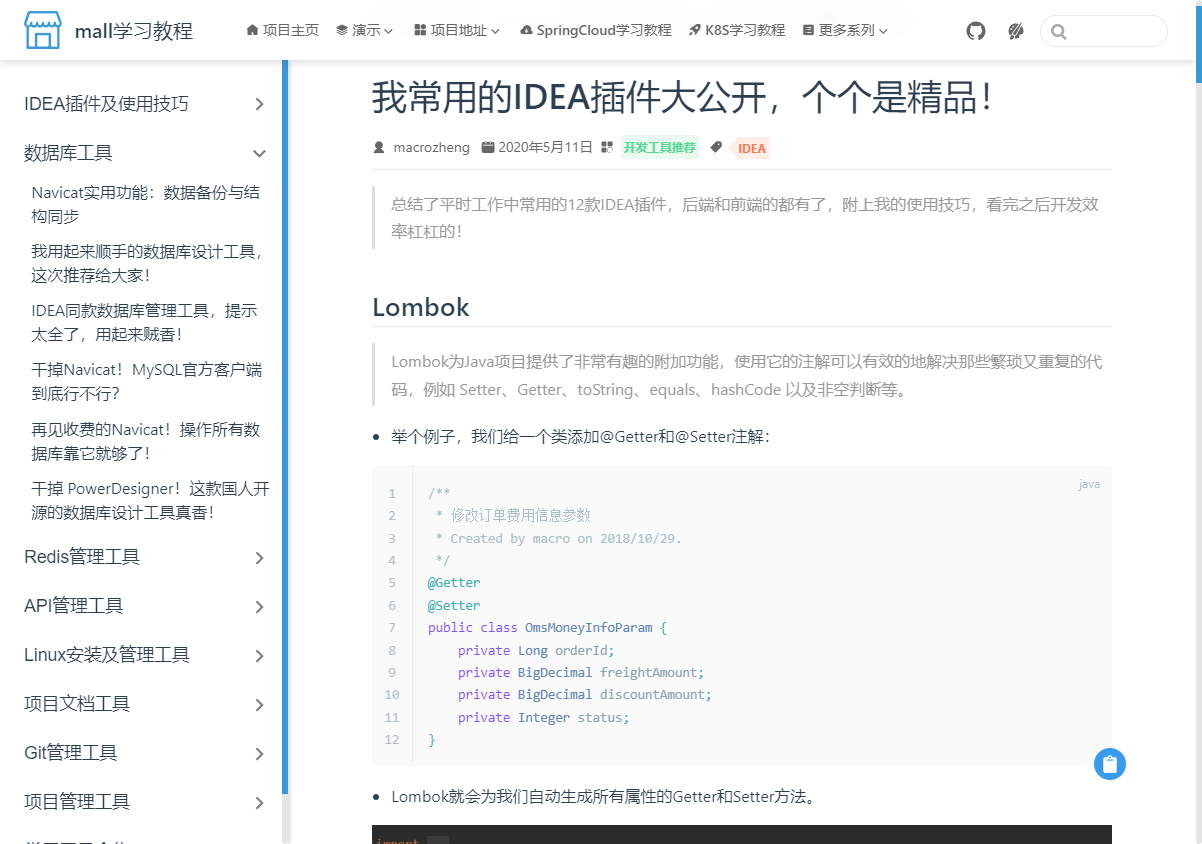The height and width of the screenshot is (844, 1202).
Task: Click the book icon next to 更多系列
Action: [808, 31]
